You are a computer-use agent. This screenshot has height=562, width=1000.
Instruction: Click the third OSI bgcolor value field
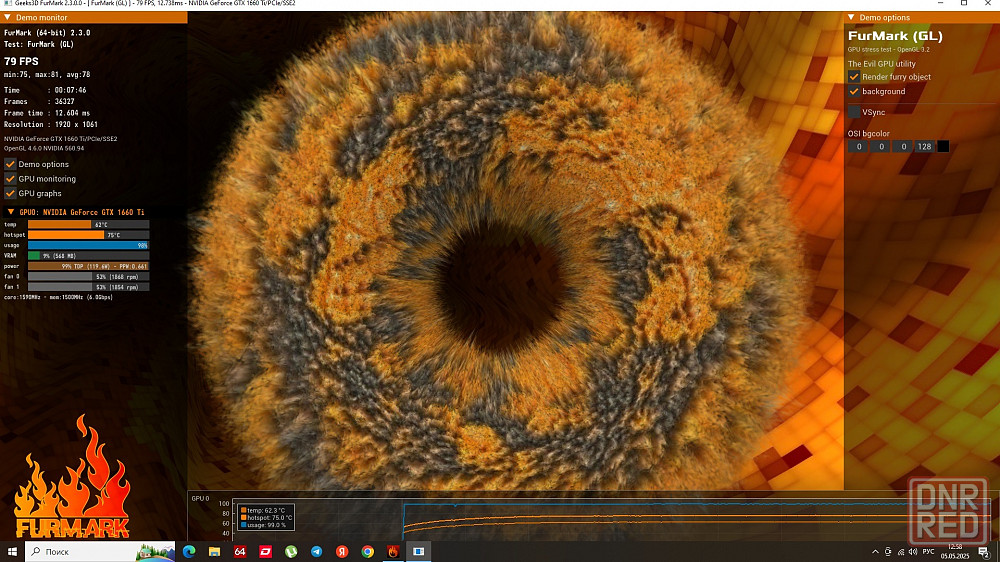click(902, 147)
